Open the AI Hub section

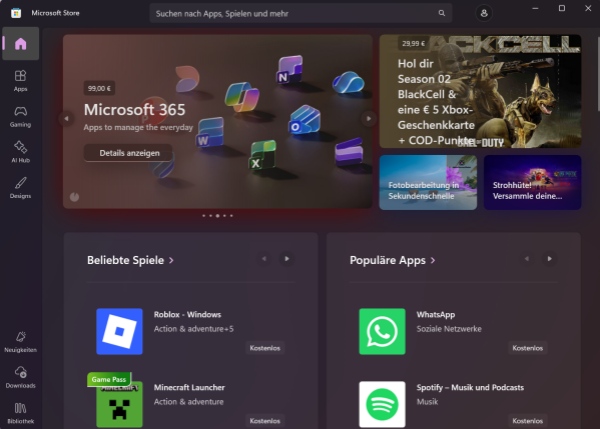click(x=21, y=152)
